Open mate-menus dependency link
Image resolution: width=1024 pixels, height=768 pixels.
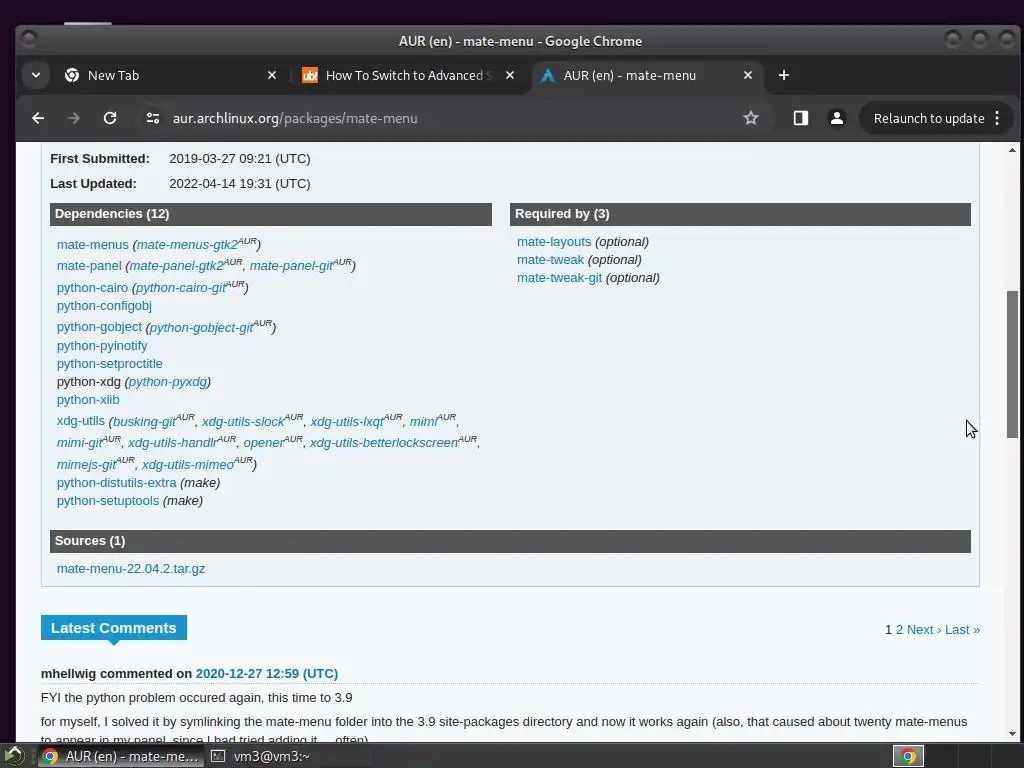[93, 245]
